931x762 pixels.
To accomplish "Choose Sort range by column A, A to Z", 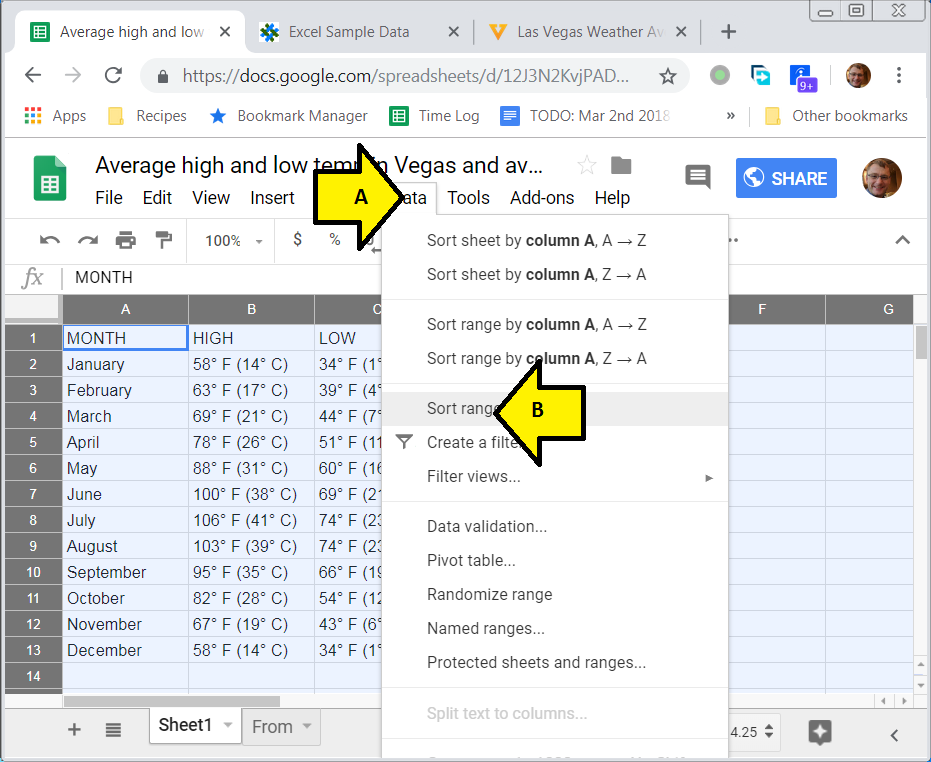I will click(x=555, y=324).
